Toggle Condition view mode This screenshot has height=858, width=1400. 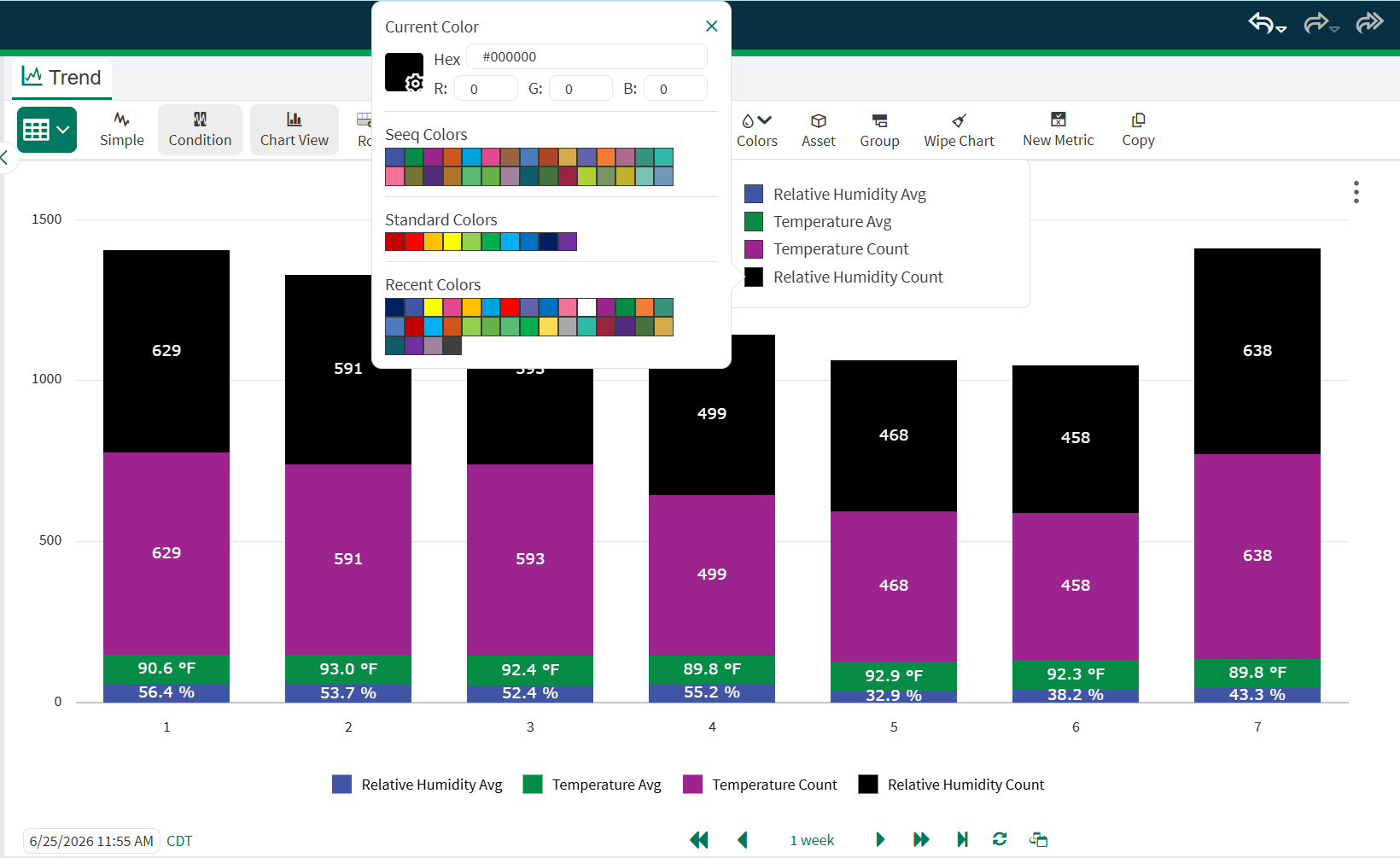tap(200, 130)
